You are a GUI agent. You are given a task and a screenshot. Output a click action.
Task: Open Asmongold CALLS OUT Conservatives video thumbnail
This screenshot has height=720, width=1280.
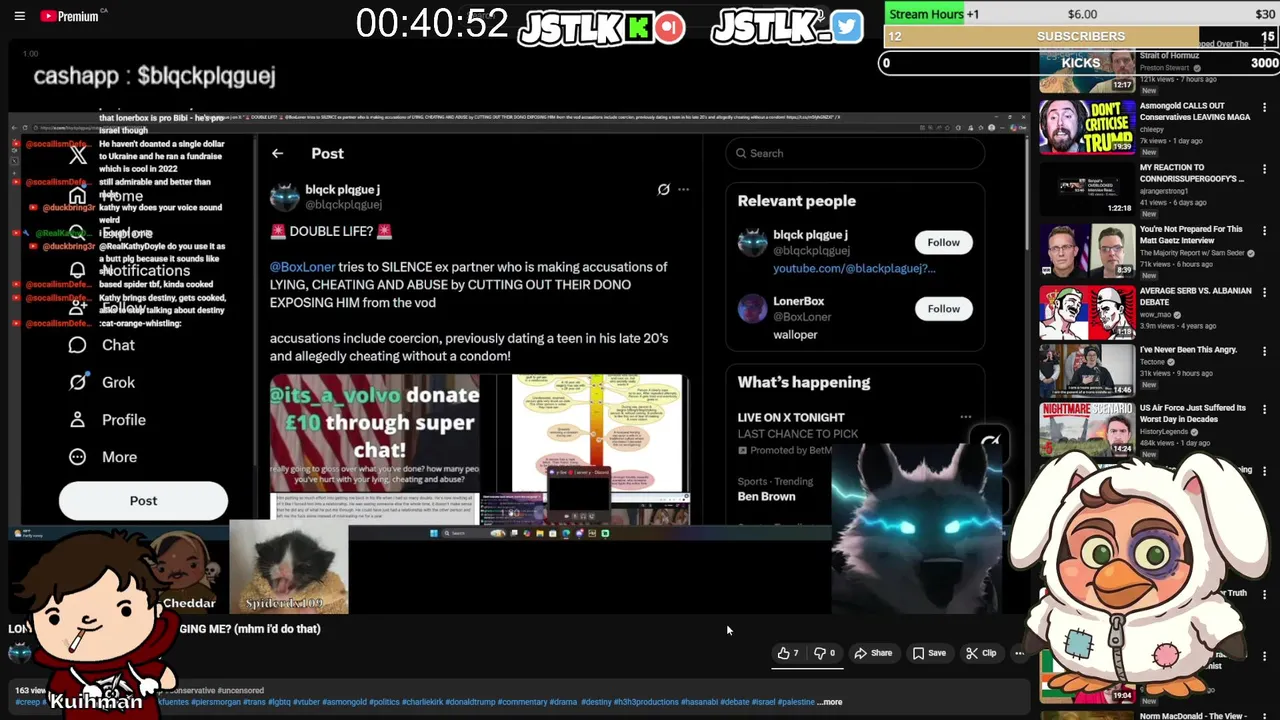pyautogui.click(x=1086, y=127)
